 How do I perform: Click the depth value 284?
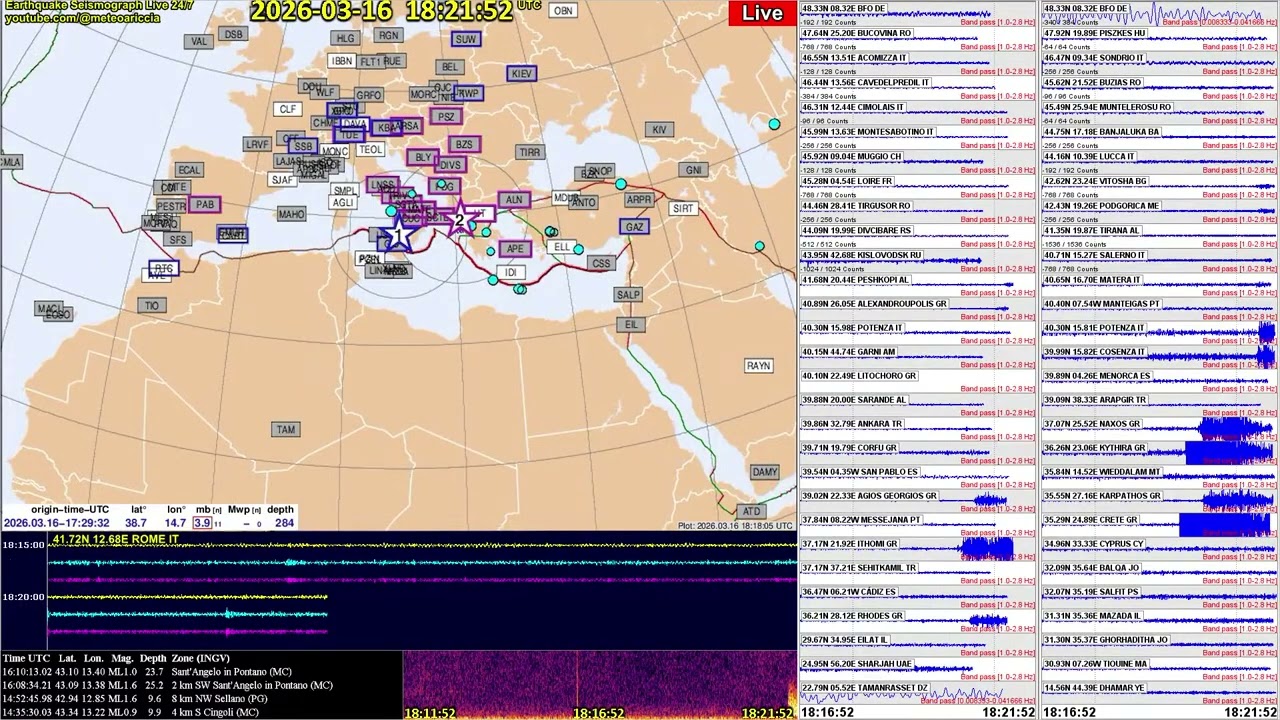[284, 523]
